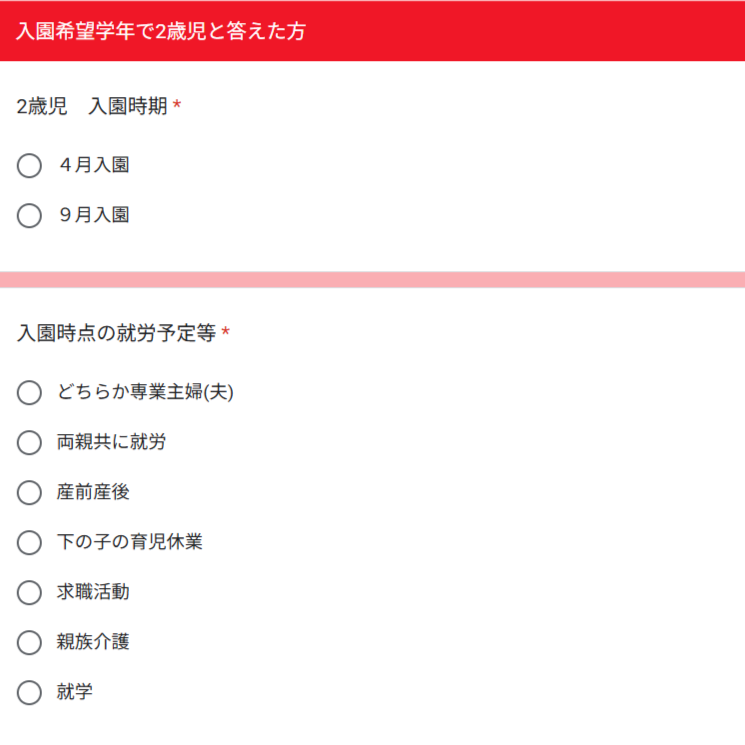The image size is (745, 745).
Task: Click the 親族介護 label text
Action: point(93,641)
